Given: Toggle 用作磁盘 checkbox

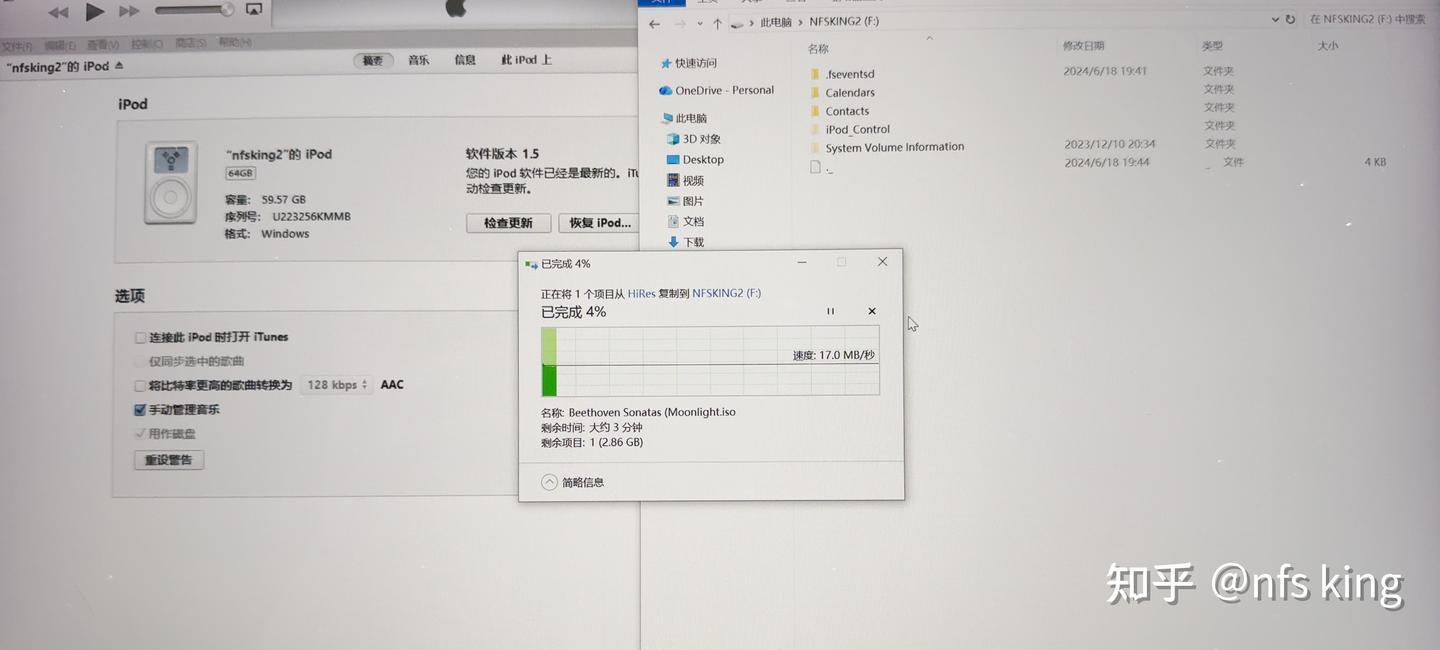Looking at the screenshot, I should pyautogui.click(x=140, y=434).
